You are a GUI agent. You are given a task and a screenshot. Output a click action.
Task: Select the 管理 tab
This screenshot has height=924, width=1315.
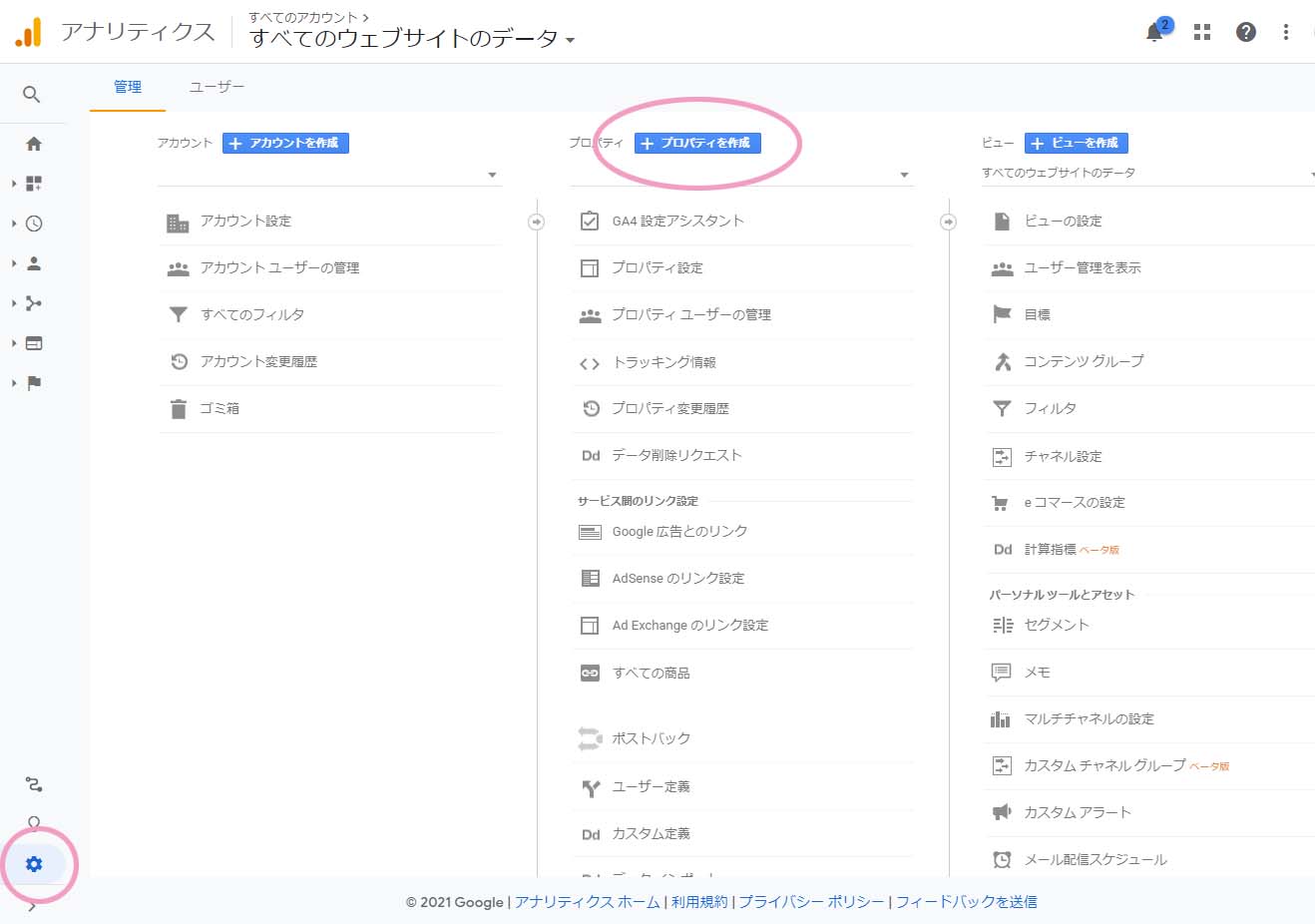pos(128,87)
